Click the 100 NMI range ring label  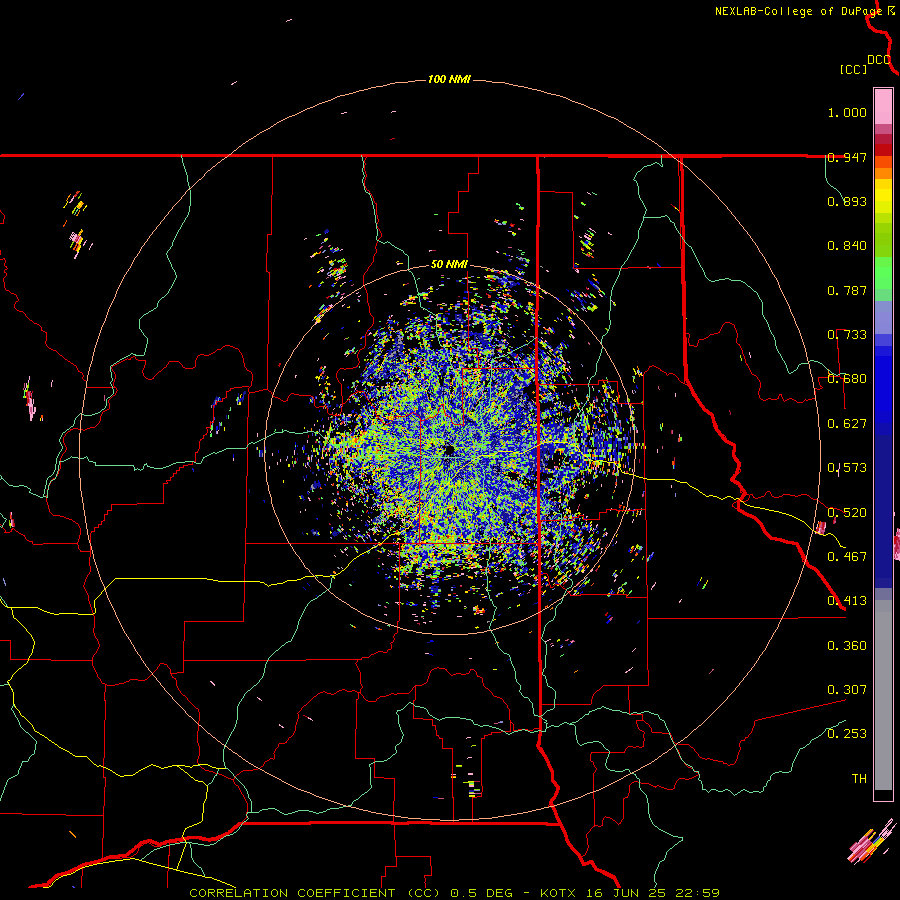449,79
